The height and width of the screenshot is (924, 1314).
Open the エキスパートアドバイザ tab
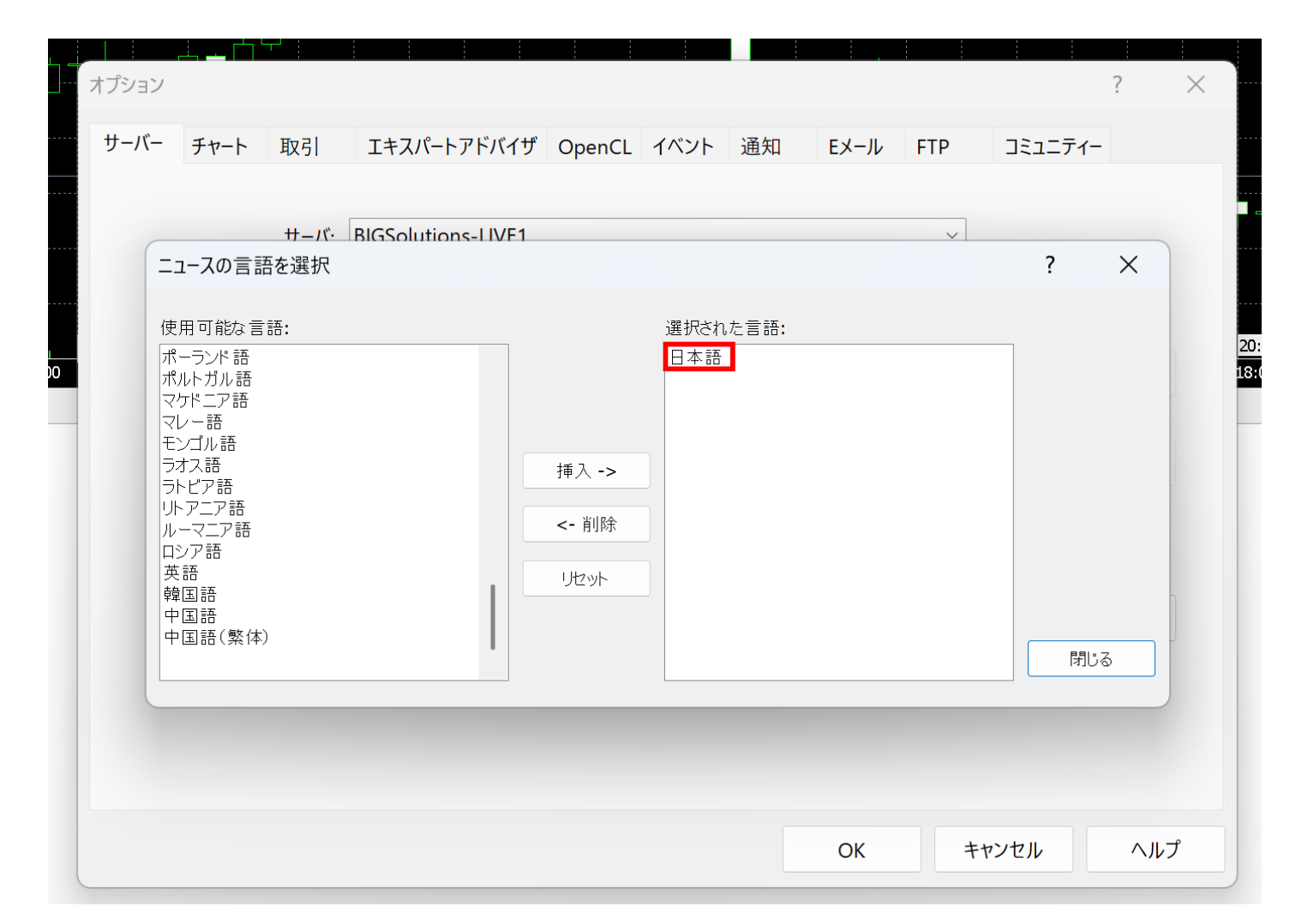(x=450, y=146)
